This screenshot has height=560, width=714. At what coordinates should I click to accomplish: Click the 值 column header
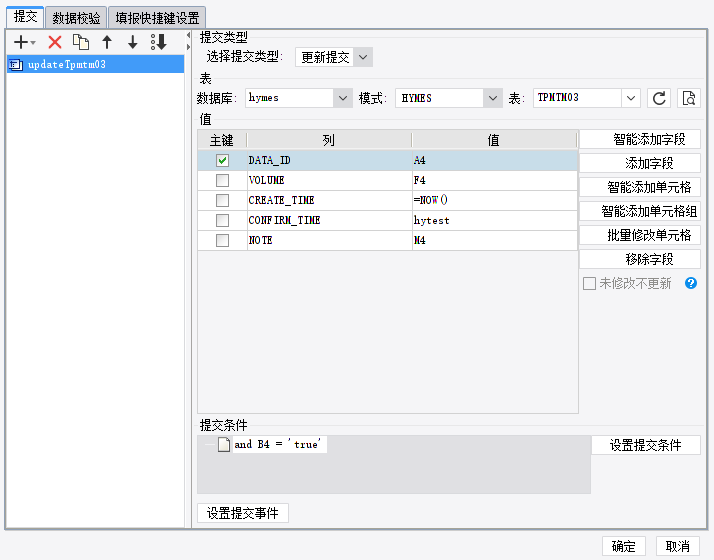point(494,140)
